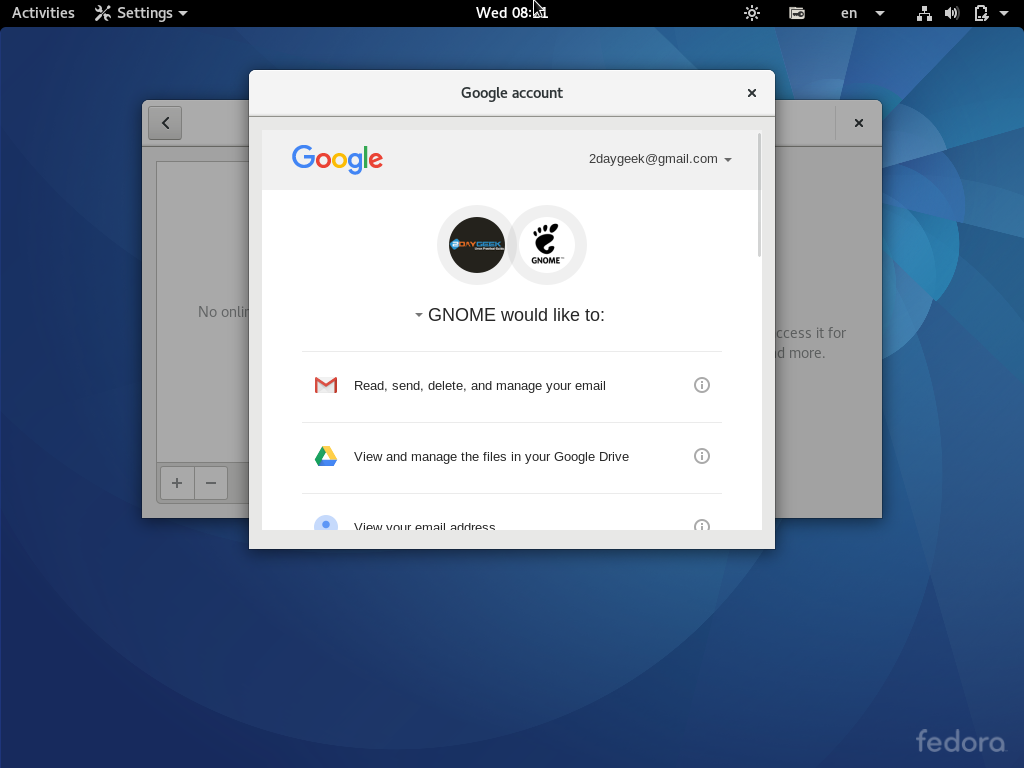This screenshot has width=1024, height=768.
Task: Click the volume speaker icon
Action: click(952, 13)
